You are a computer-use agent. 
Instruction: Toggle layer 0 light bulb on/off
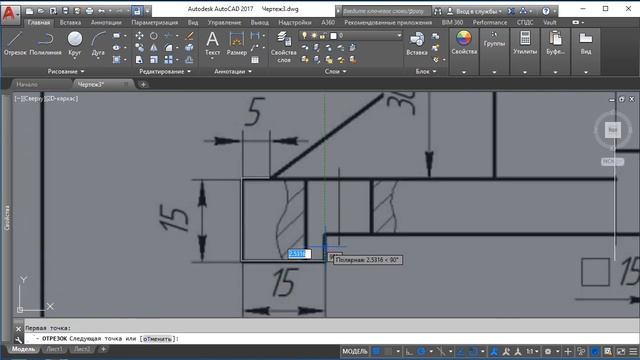(x=304, y=36)
